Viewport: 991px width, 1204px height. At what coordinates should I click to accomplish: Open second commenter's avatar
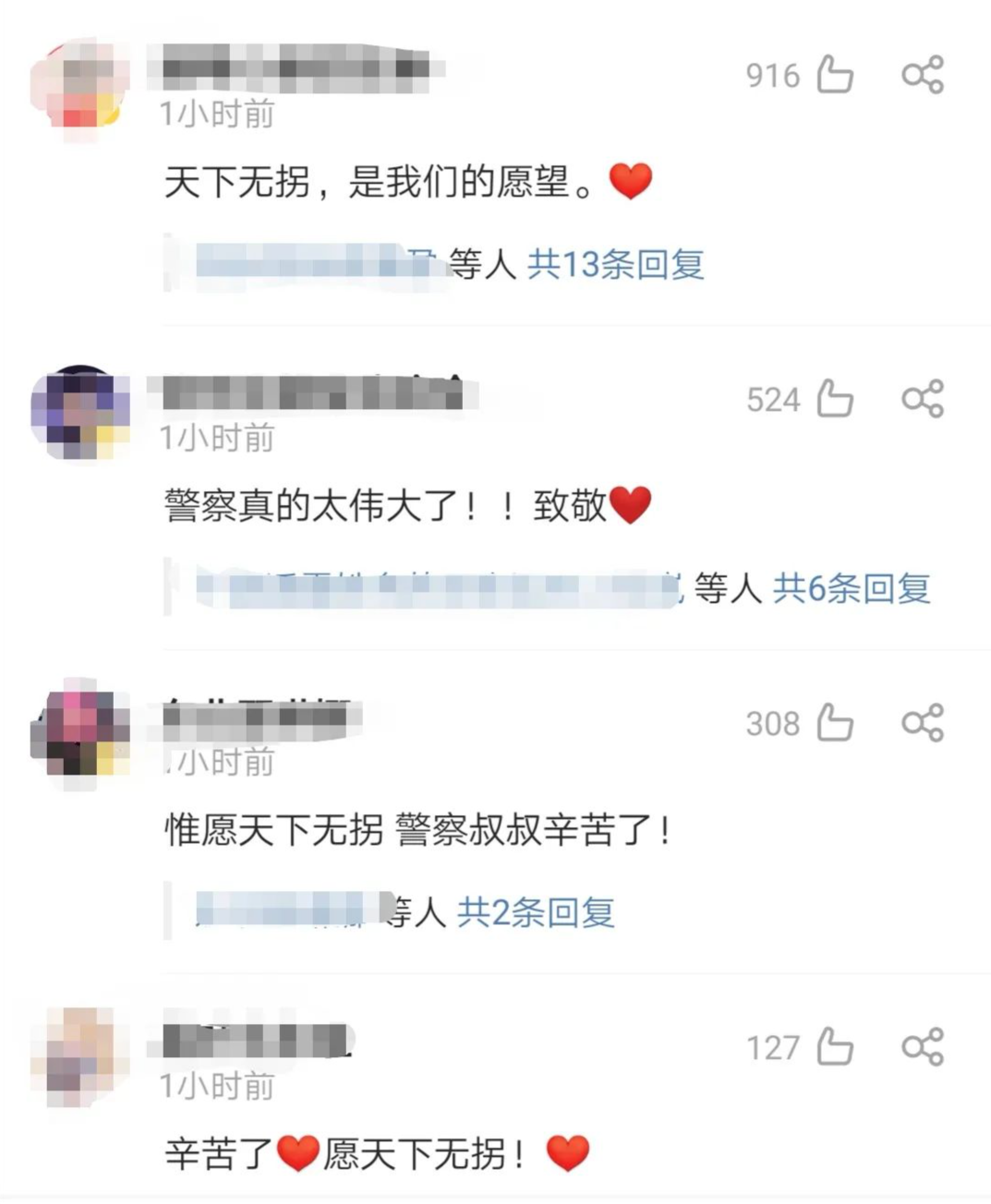(x=80, y=413)
